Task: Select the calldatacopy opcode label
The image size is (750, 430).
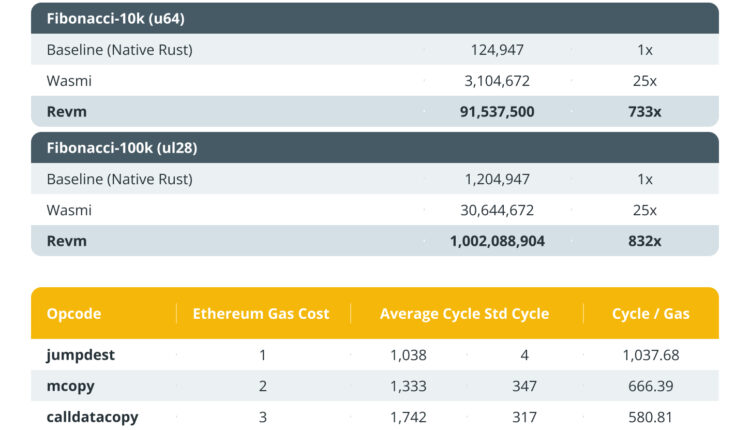Action: click(x=92, y=417)
